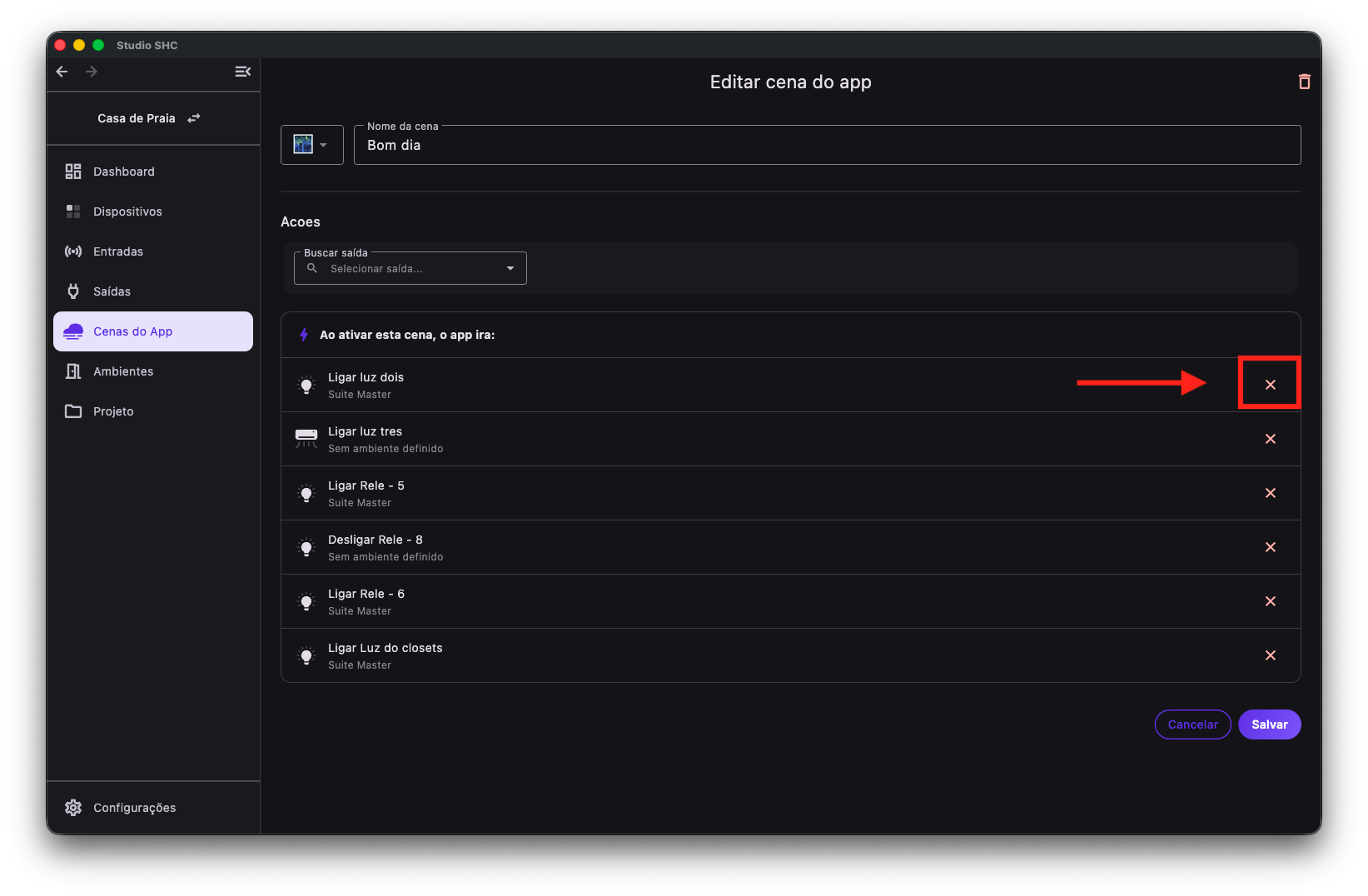The height and width of the screenshot is (896, 1368).
Task: Remove the Desligar Rele - 8 action
Action: 1271,547
